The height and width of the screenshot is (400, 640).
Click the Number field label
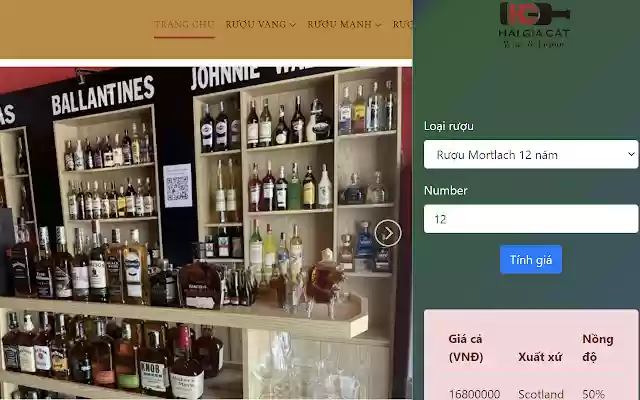tap(445, 191)
